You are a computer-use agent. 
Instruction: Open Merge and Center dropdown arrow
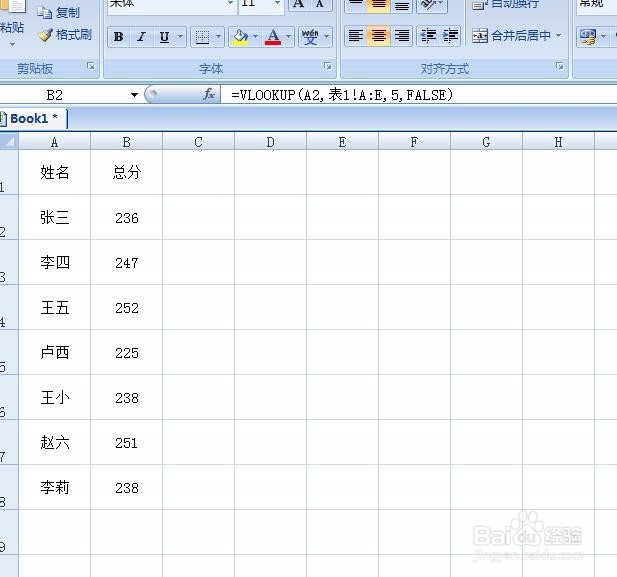point(559,36)
